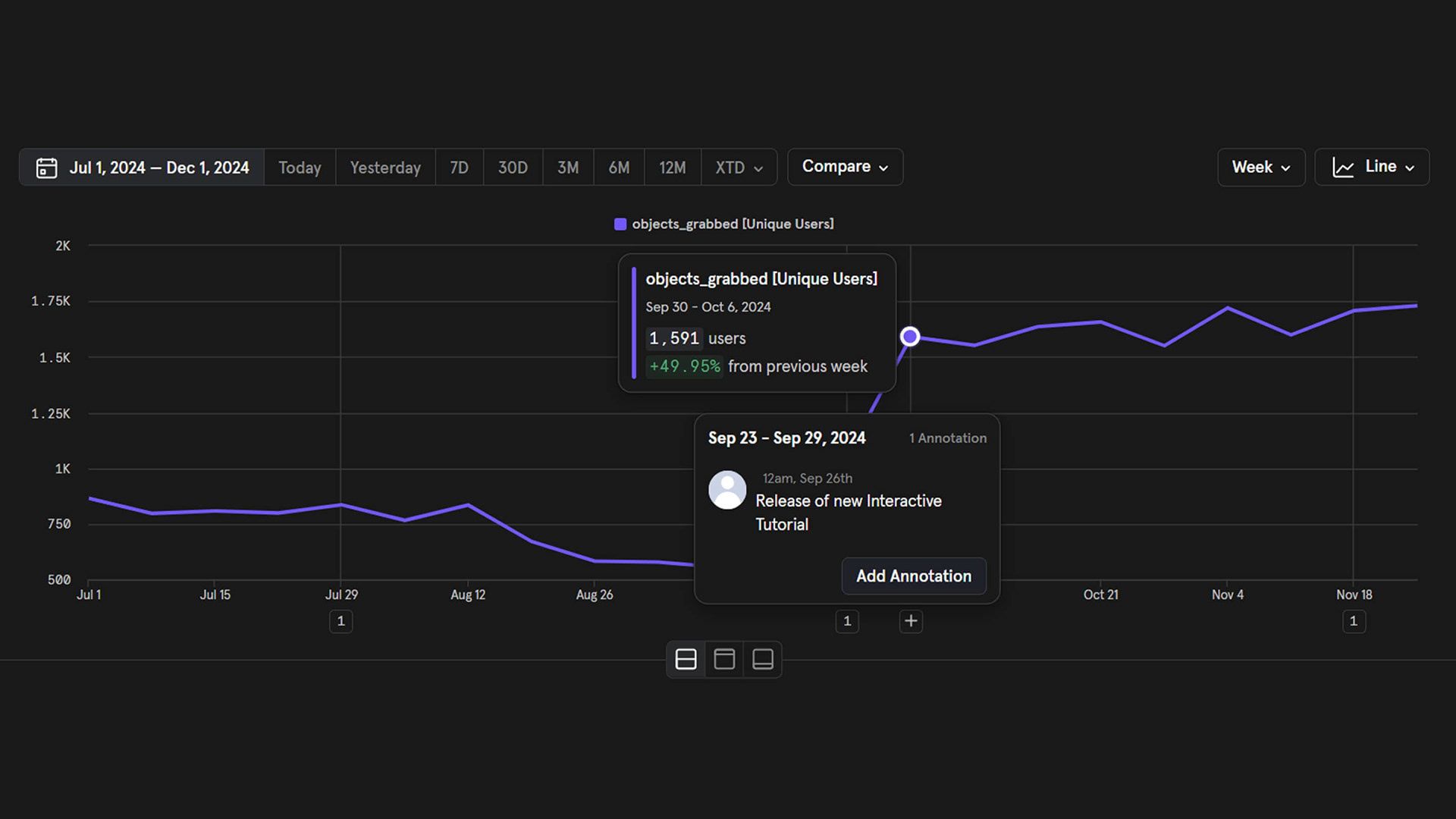Click the highlighted Sep 30 data point
Viewport: 1456px width, 819px height.
pyautogui.click(x=910, y=336)
